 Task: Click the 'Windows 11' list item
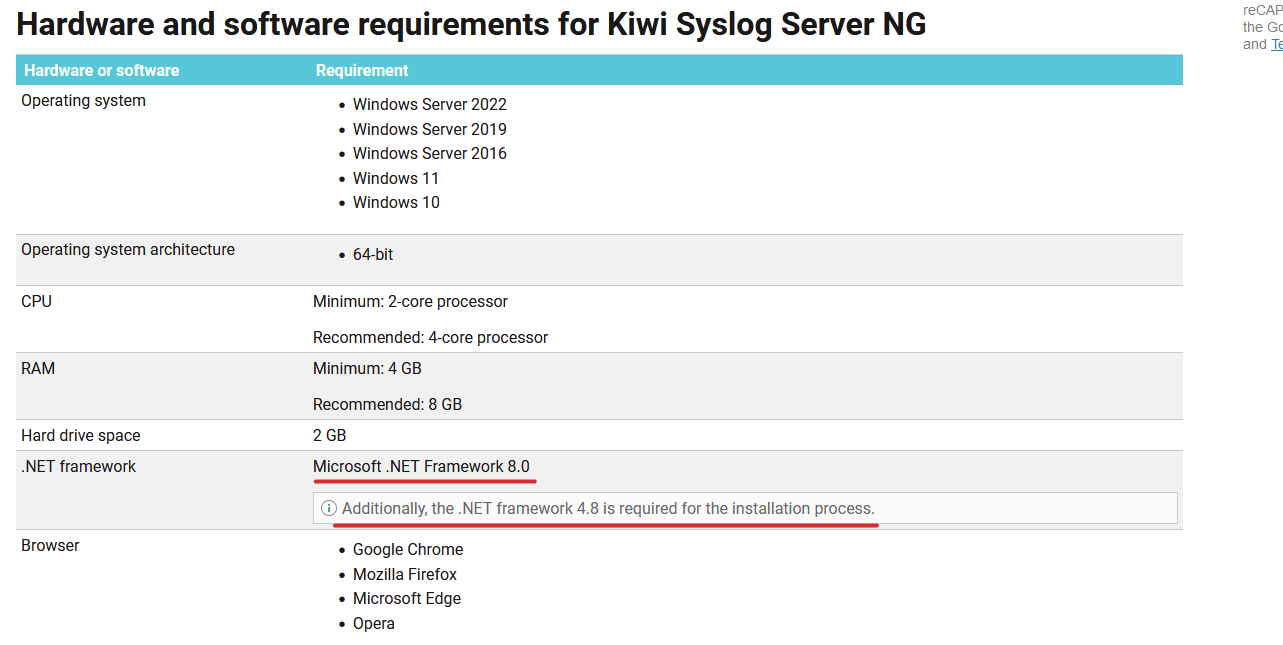click(396, 178)
